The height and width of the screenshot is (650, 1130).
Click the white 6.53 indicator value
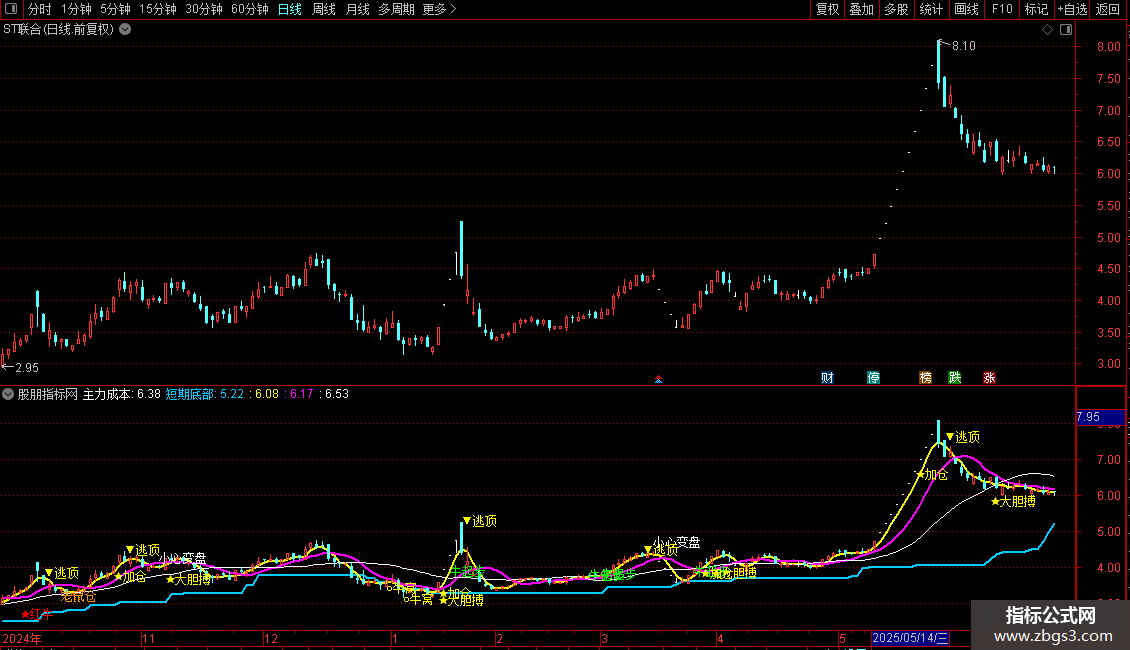[x=337, y=394]
